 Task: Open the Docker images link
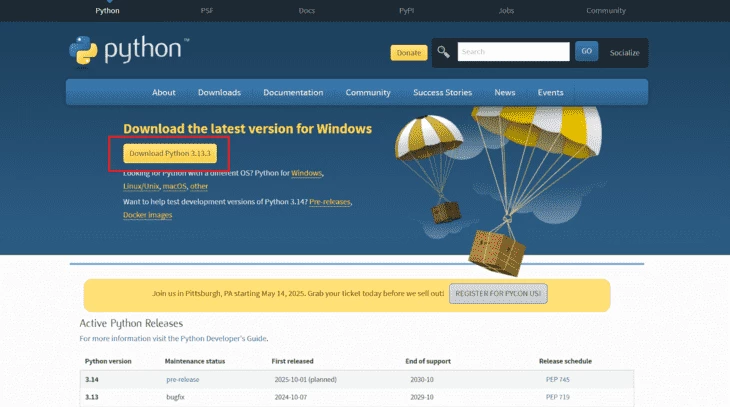point(148,215)
